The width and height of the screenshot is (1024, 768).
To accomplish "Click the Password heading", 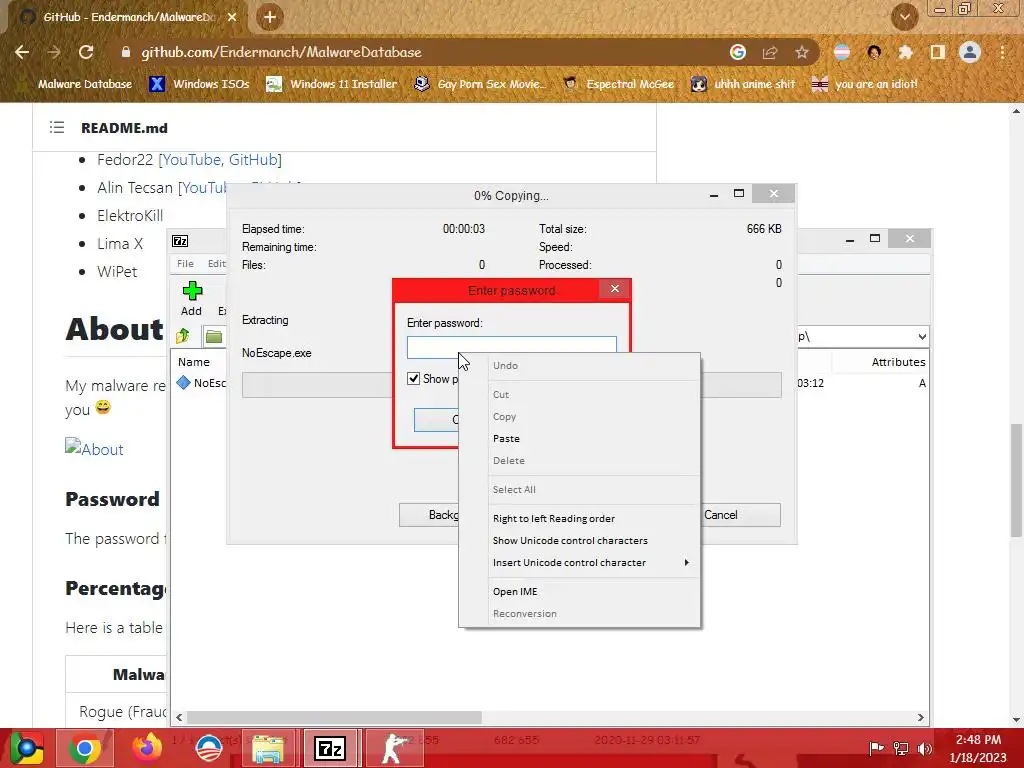I will (112, 499).
